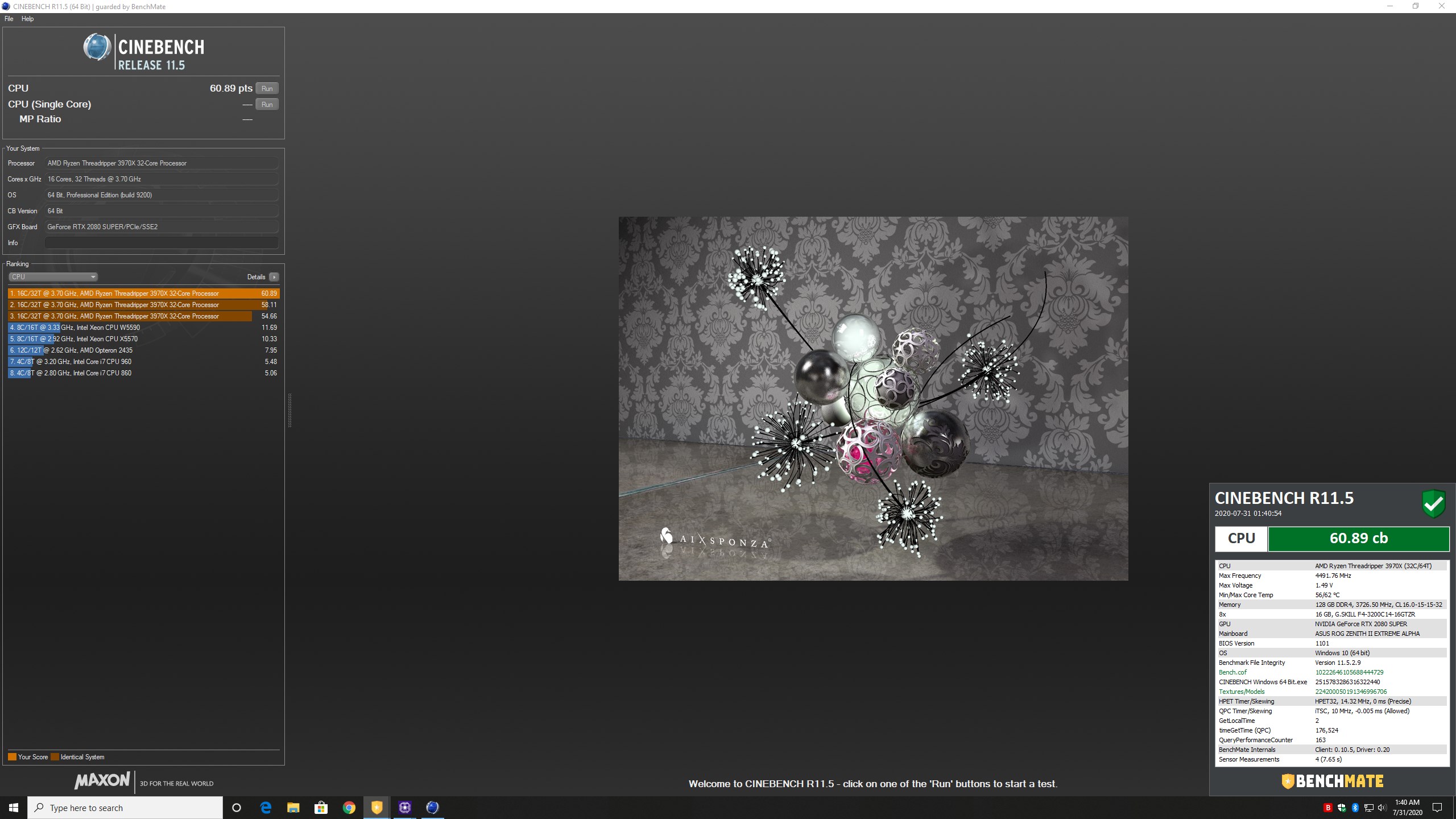The image size is (1456, 819).
Task: Open Microsoft Store from taskbar
Action: click(321, 808)
